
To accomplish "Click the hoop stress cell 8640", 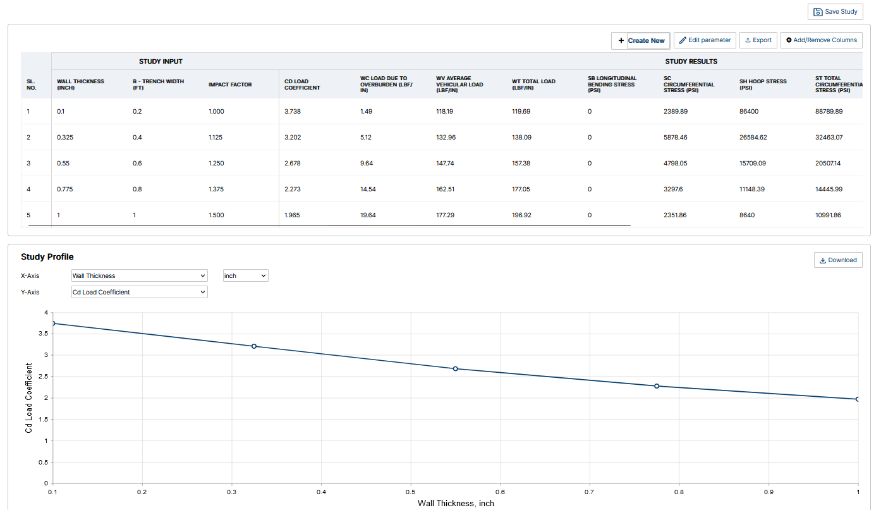I will tap(747, 215).
